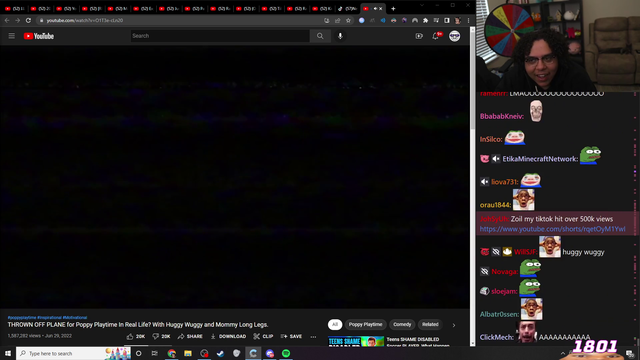This screenshot has width=640, height=360.
Task: Activate voice search microphone
Action: pos(340,36)
